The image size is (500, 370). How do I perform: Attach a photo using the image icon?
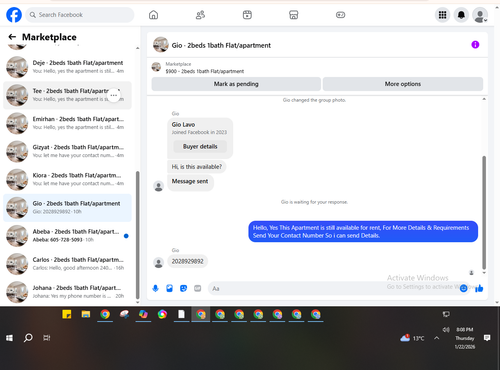pos(169,288)
